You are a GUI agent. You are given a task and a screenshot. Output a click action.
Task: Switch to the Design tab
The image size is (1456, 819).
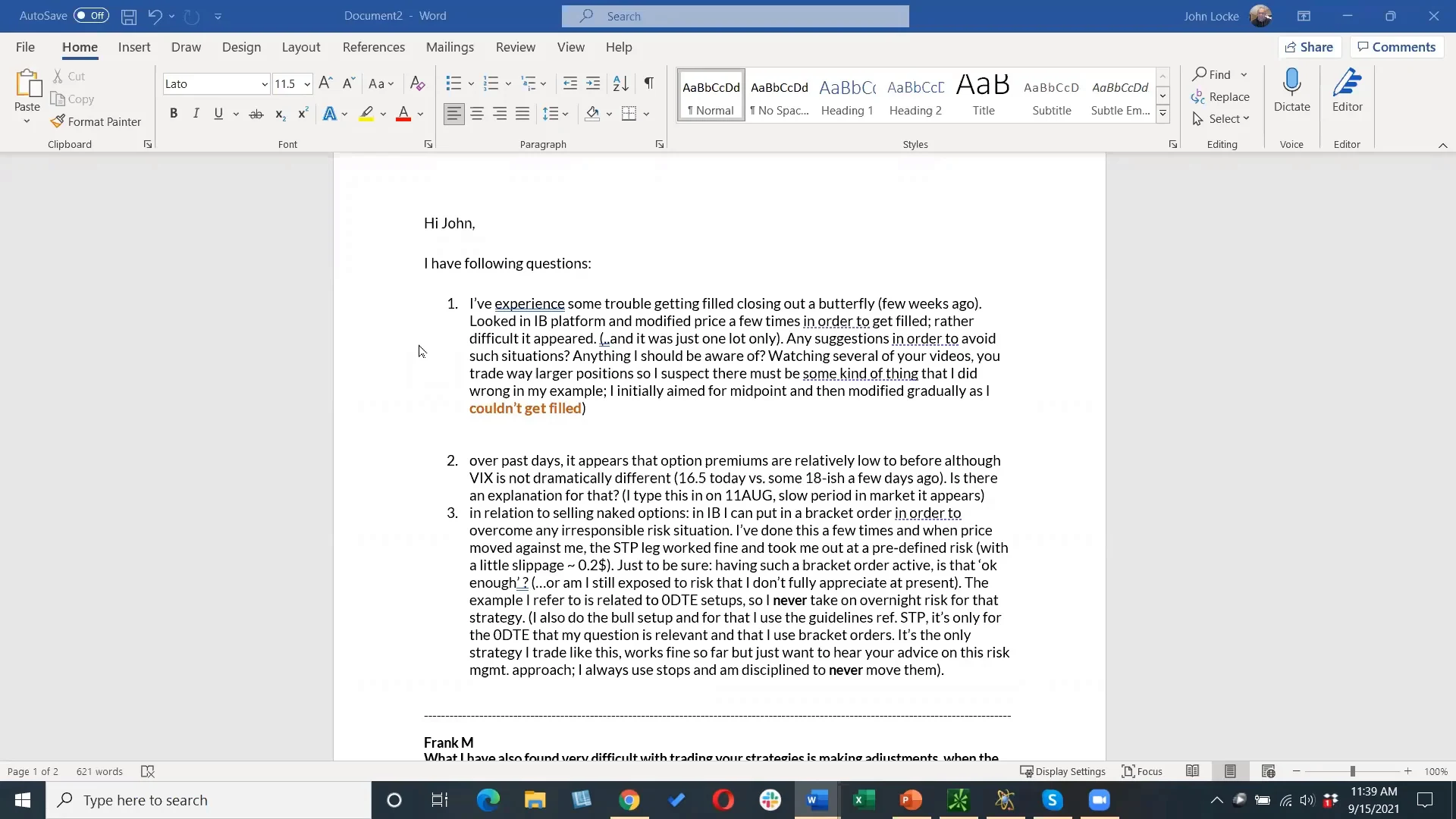(241, 47)
